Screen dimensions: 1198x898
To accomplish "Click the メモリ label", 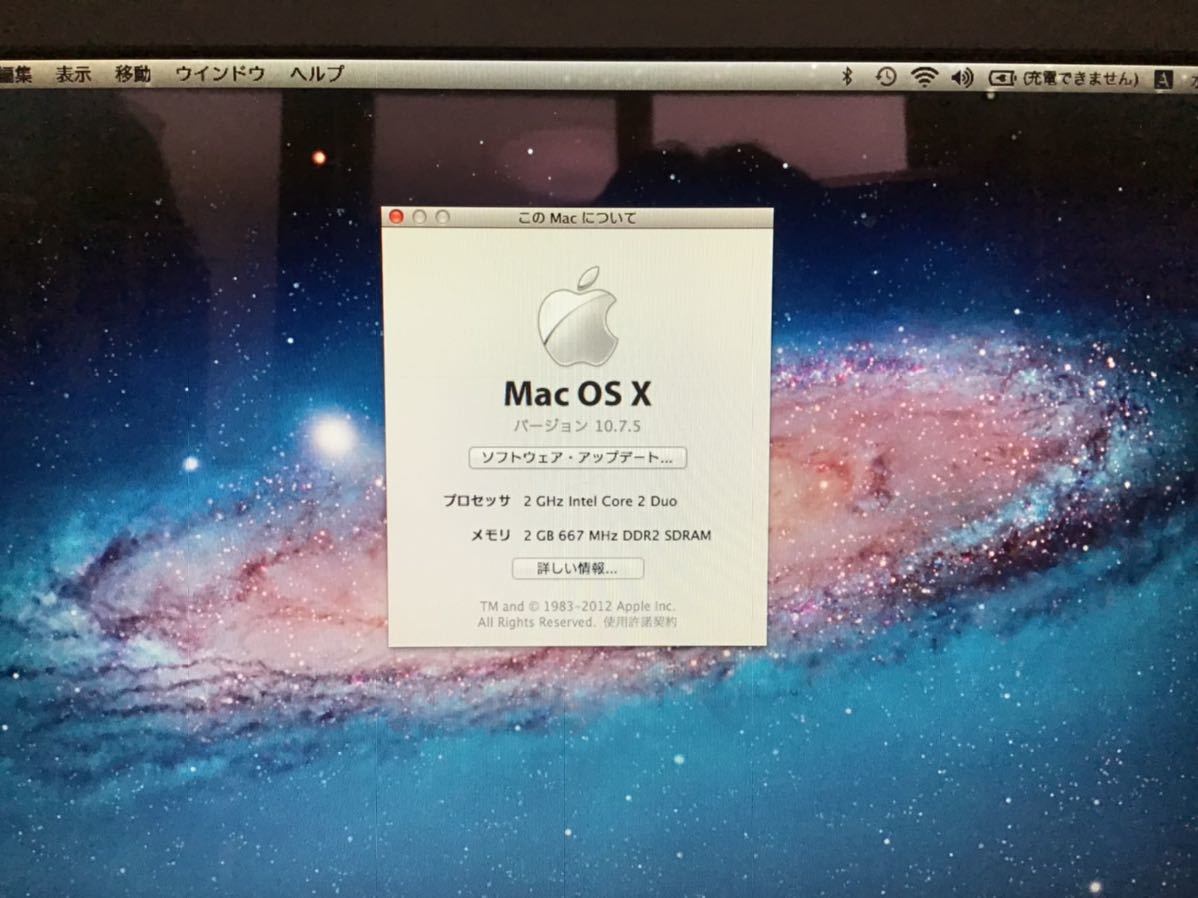I will (490, 536).
